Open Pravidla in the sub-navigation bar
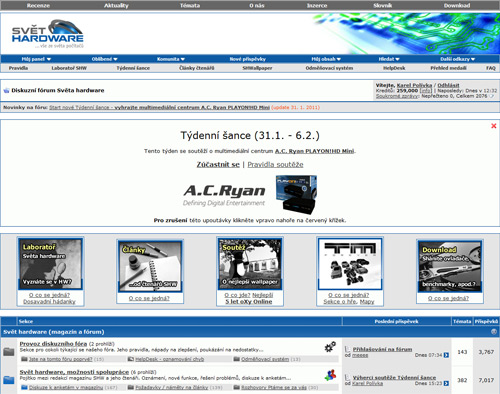Screen dimensions: 500x394 18,68
